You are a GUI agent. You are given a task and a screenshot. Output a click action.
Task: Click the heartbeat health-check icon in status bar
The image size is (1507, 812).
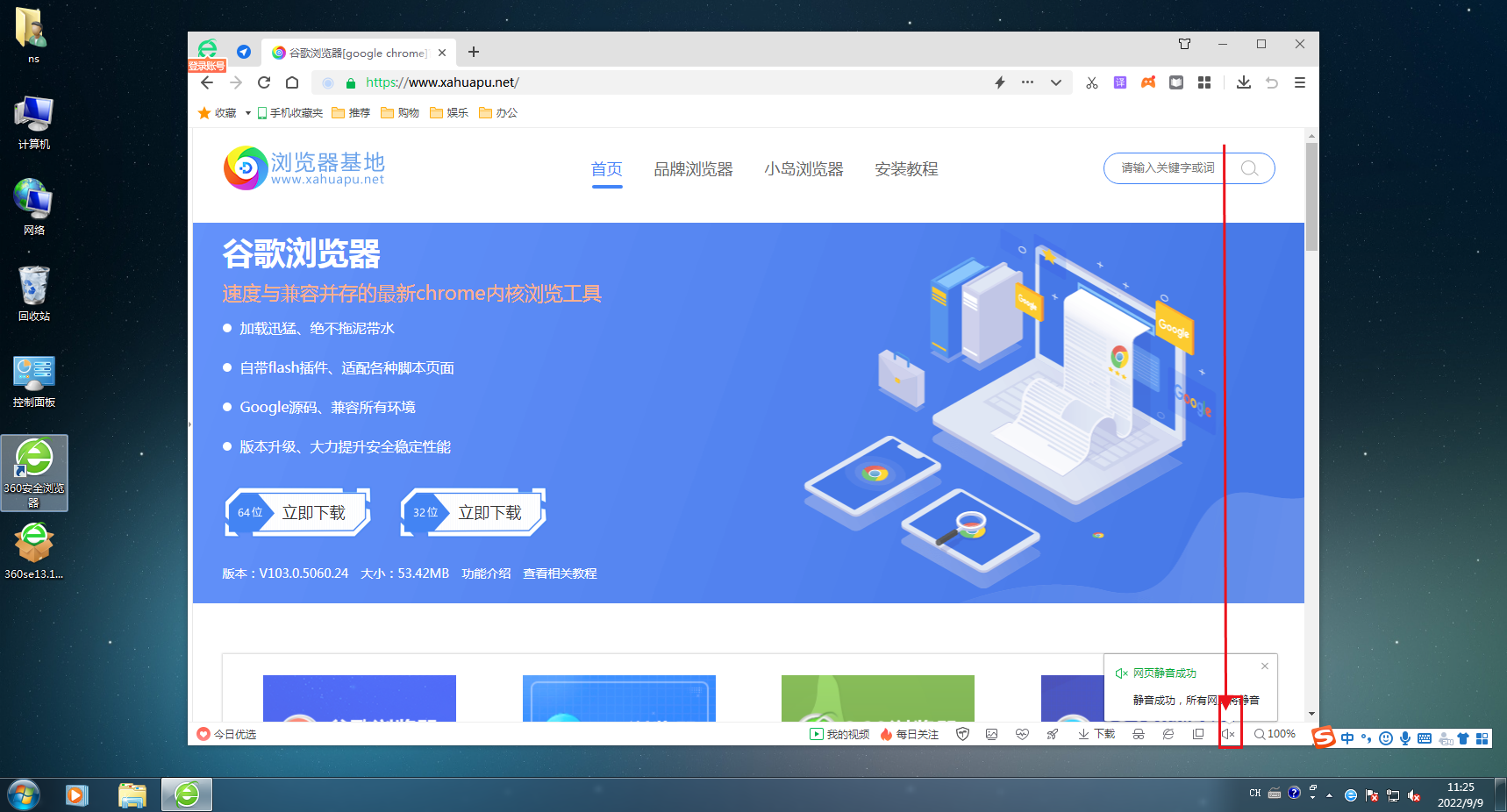tap(1022, 735)
